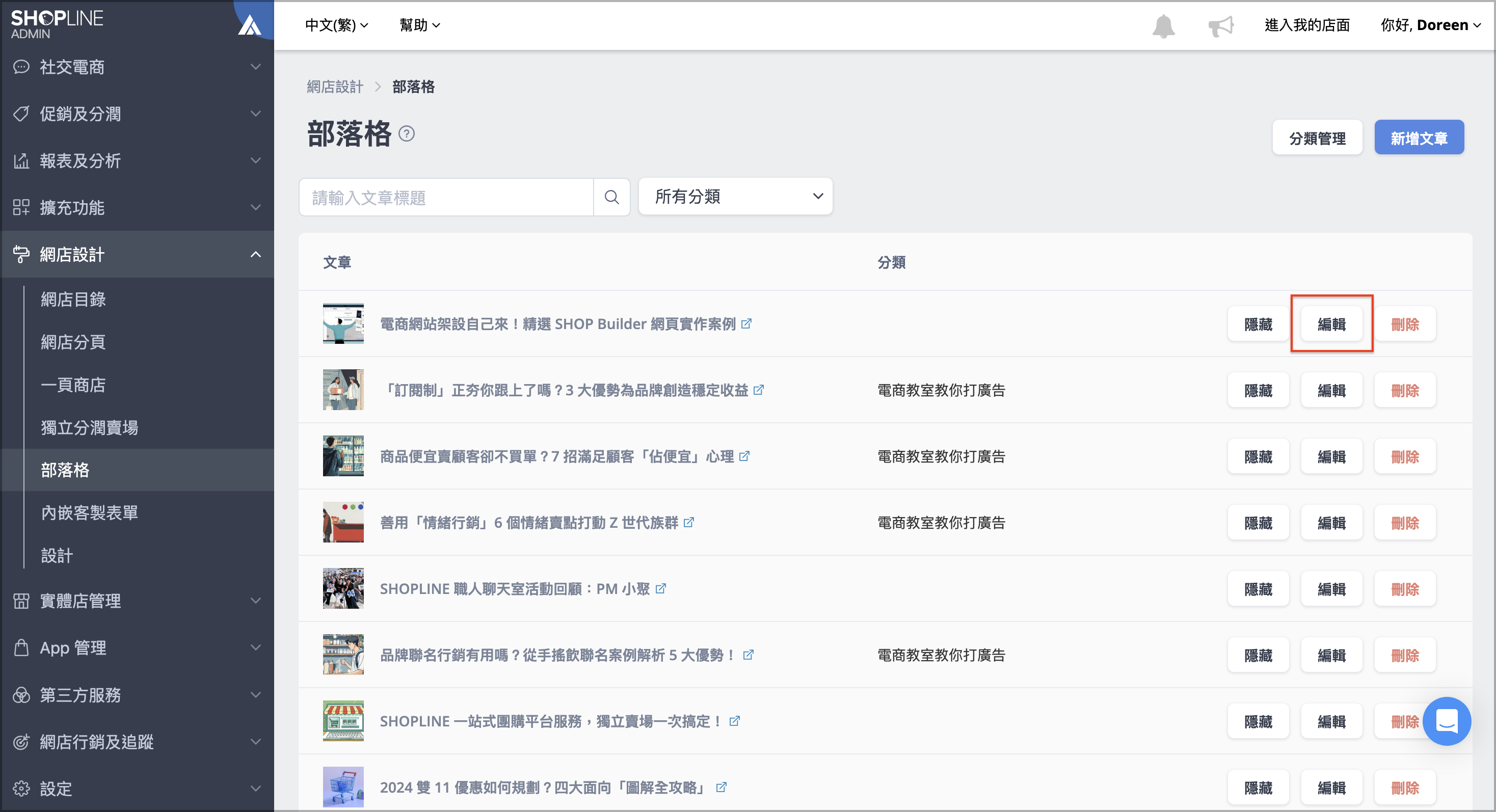The height and width of the screenshot is (812, 1496).
Task: Open external link icon for 商品便宜 article
Action: tap(744, 455)
